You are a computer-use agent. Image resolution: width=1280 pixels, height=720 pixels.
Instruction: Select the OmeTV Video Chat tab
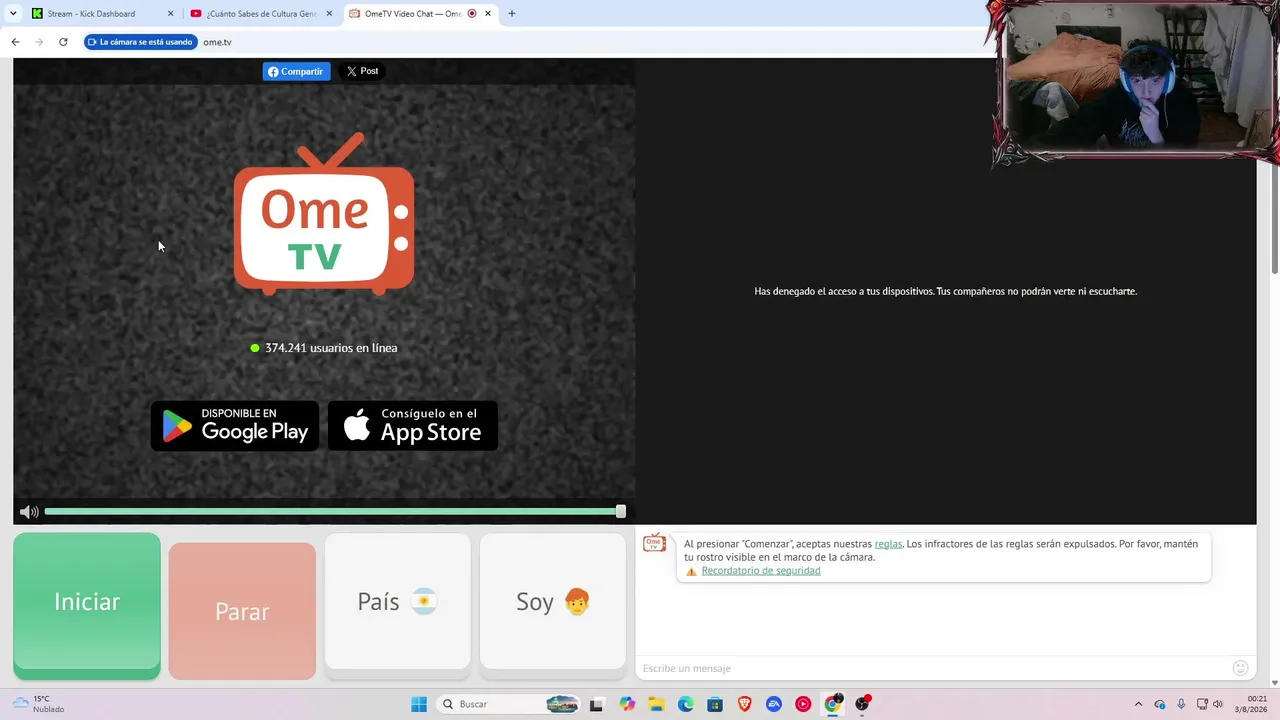click(x=419, y=14)
